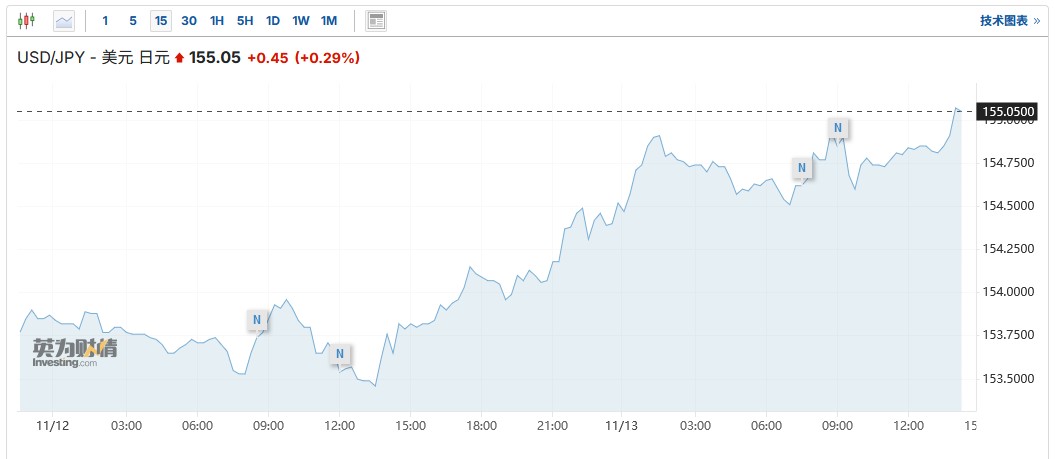Viewport: 1055px width, 459px height.
Task: Click the news marker near 09:00 on 11/12
Action: pyautogui.click(x=257, y=320)
